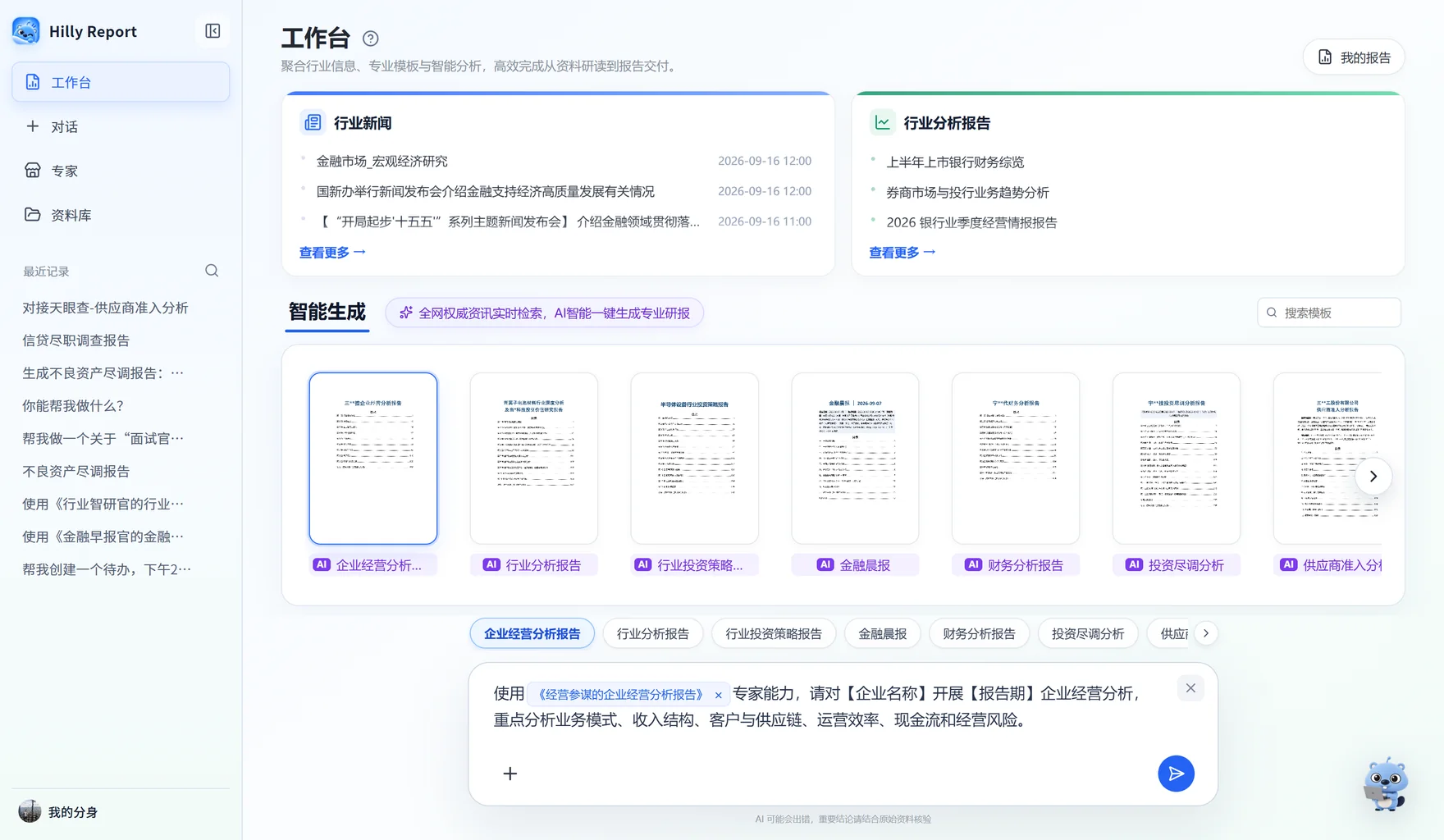This screenshot has width=1444, height=840.
Task: Close the prompt box with the X icon
Action: pyautogui.click(x=1190, y=688)
